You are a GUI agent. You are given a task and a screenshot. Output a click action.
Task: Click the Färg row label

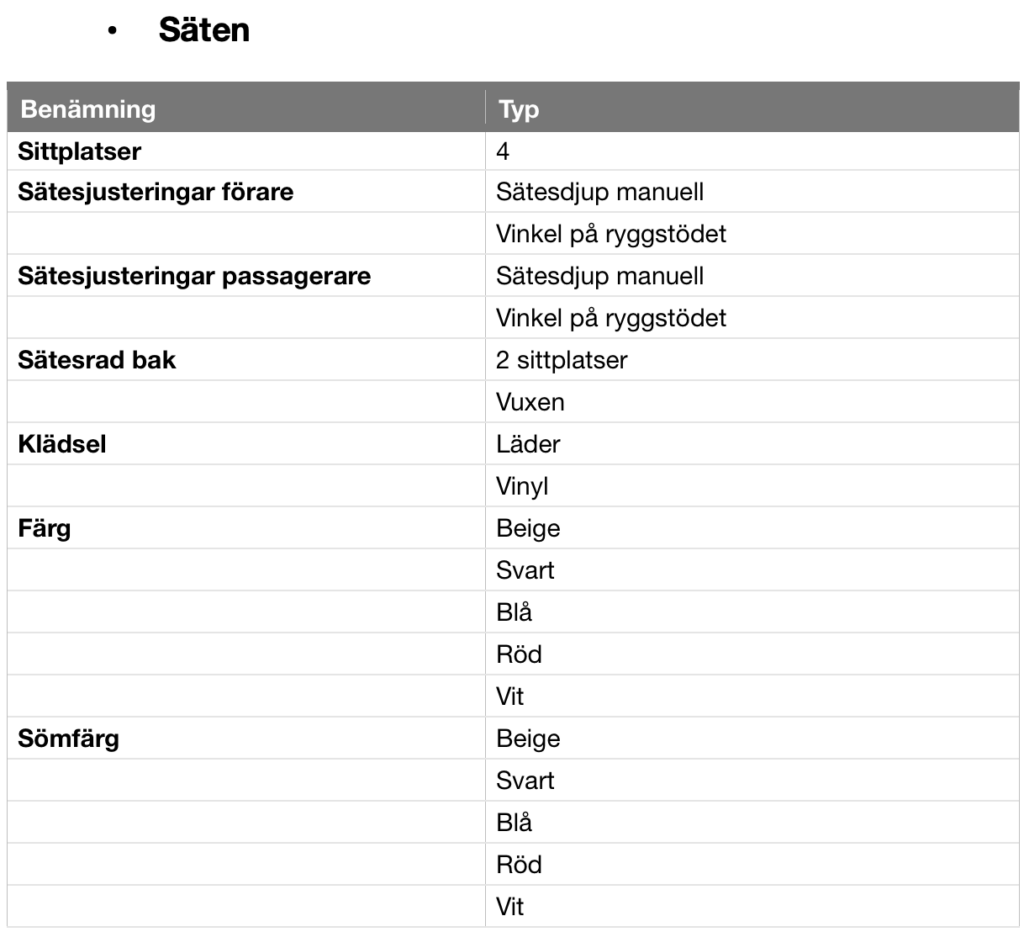pos(44,529)
